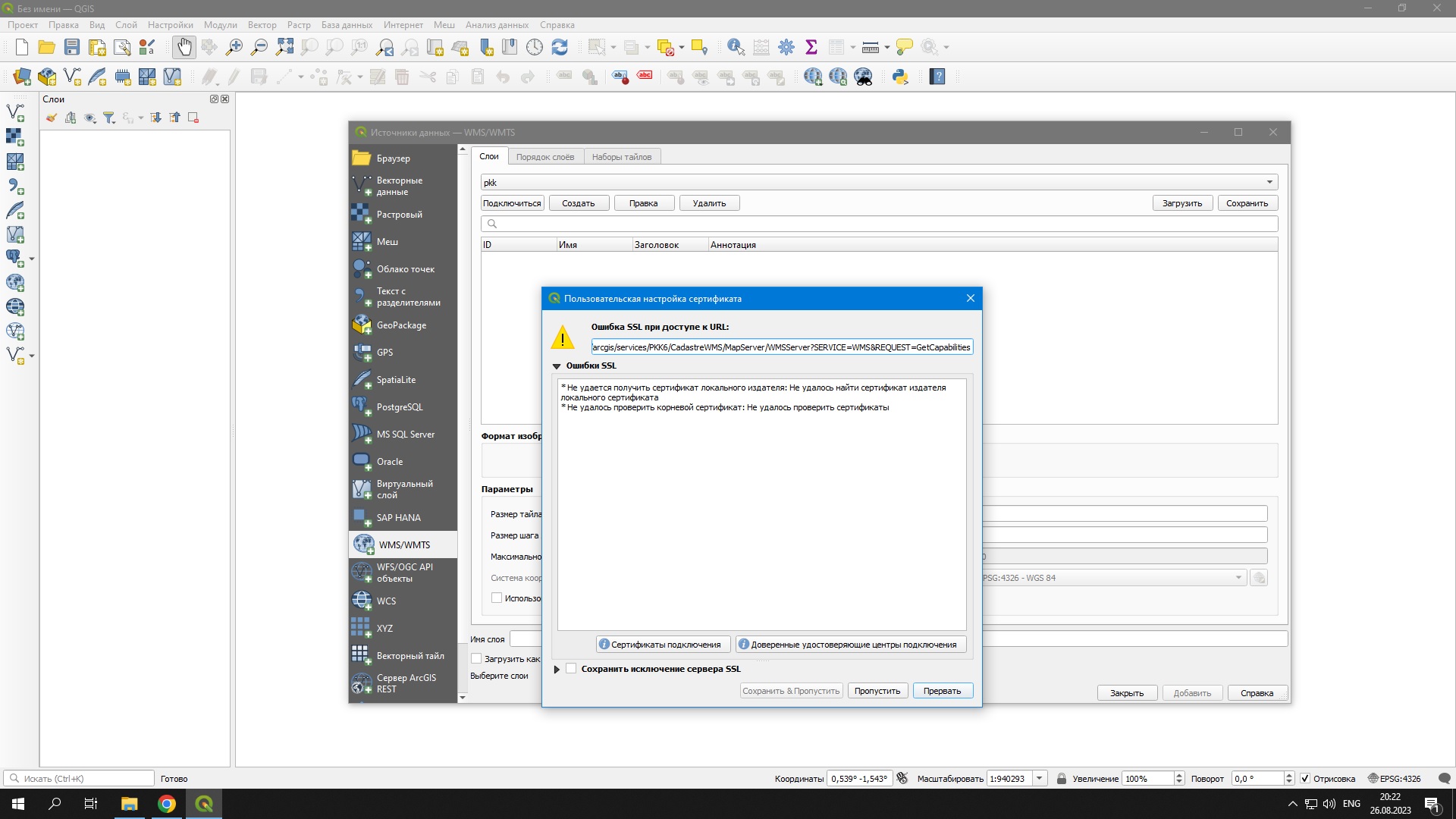The width and height of the screenshot is (1456, 819).
Task: Expand the Сохранить исключение сервера SSL section
Action: [557, 669]
